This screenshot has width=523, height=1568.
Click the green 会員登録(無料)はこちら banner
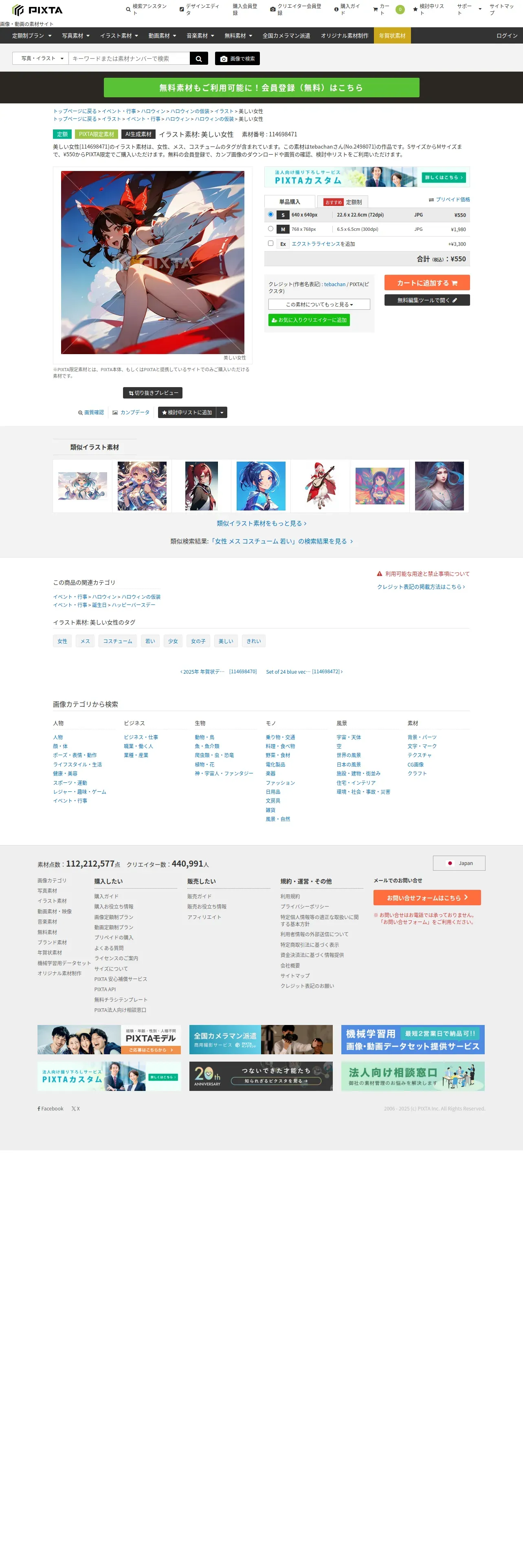pyautogui.click(x=261, y=88)
